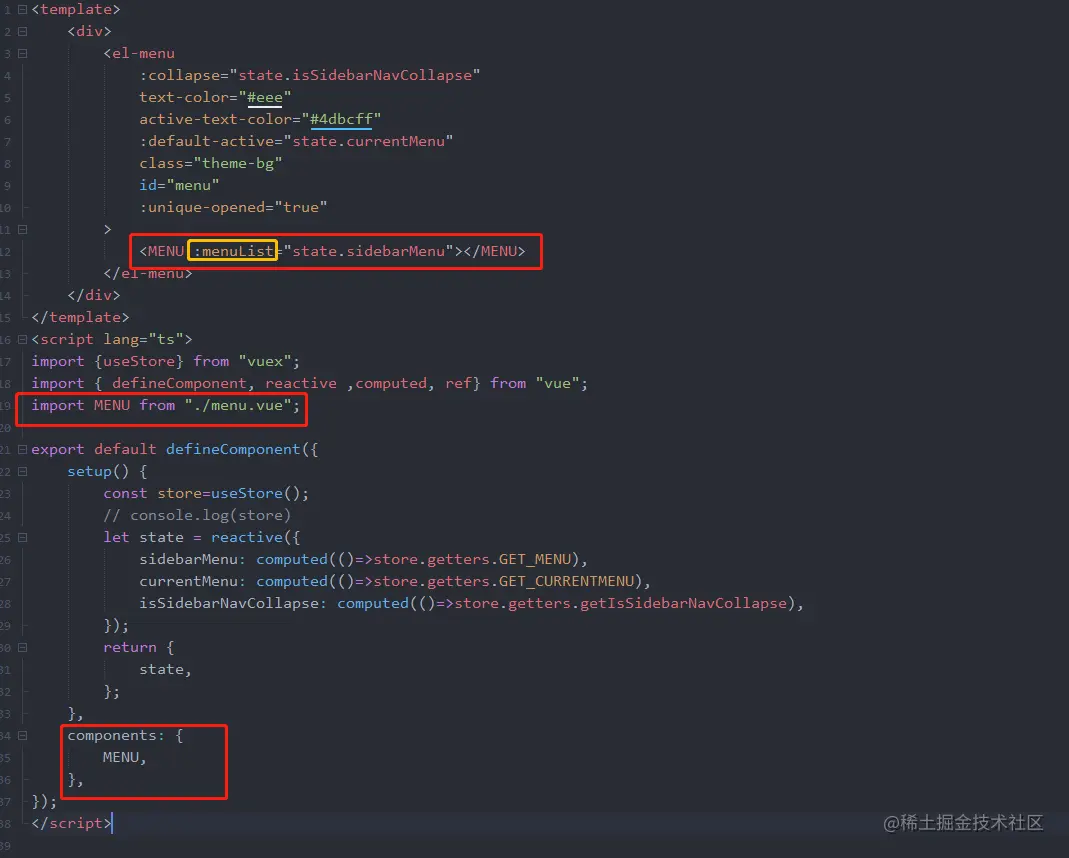Click the text-color attribute name
Screen dimensions: 1069x858
pyautogui.click(x=184, y=97)
